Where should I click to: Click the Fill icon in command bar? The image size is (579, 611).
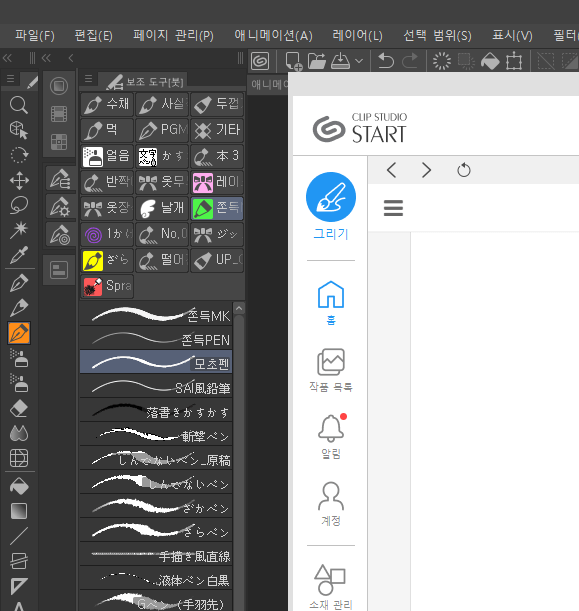click(x=490, y=61)
